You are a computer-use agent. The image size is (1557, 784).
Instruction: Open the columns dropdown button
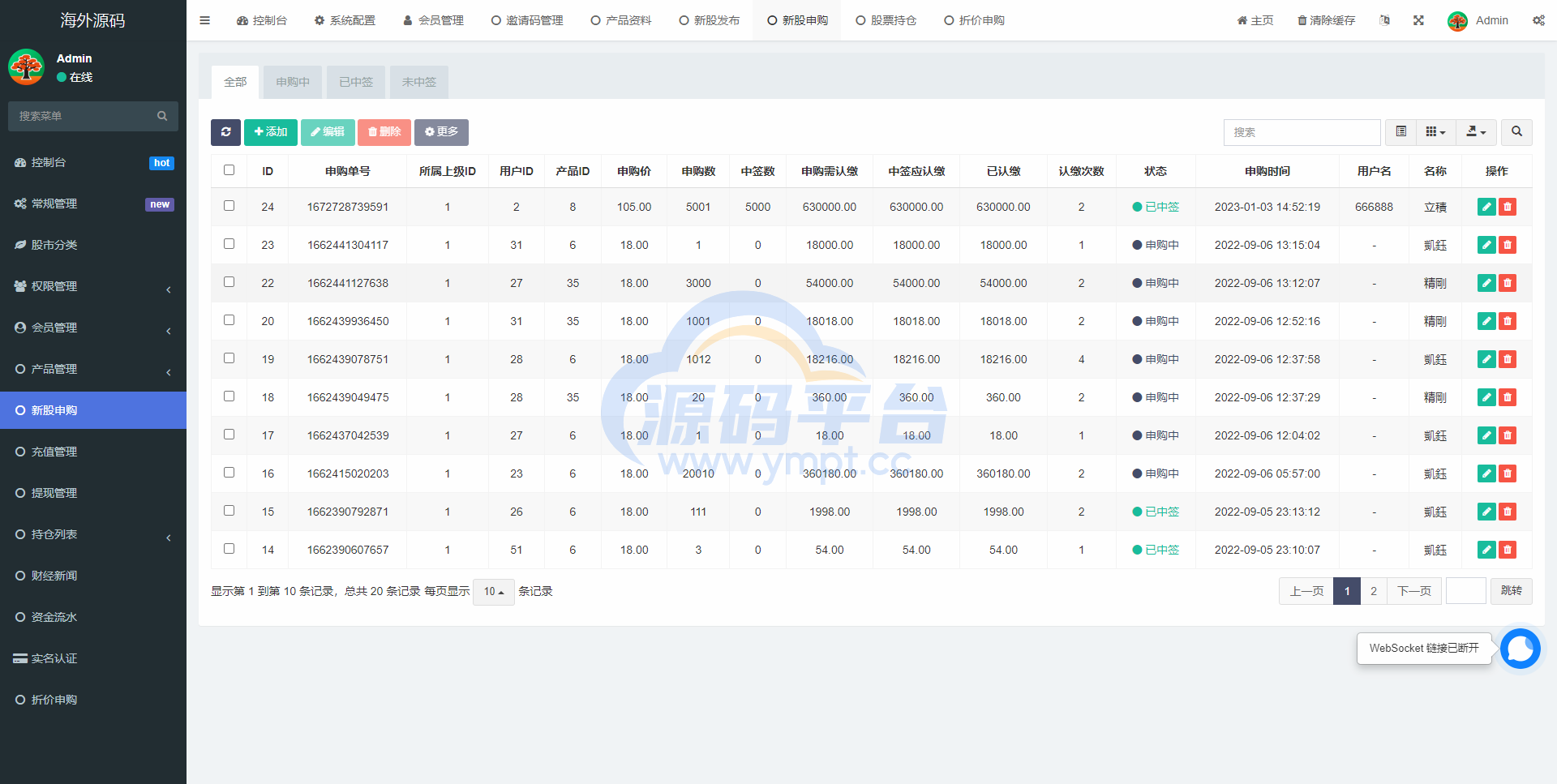coord(1435,132)
